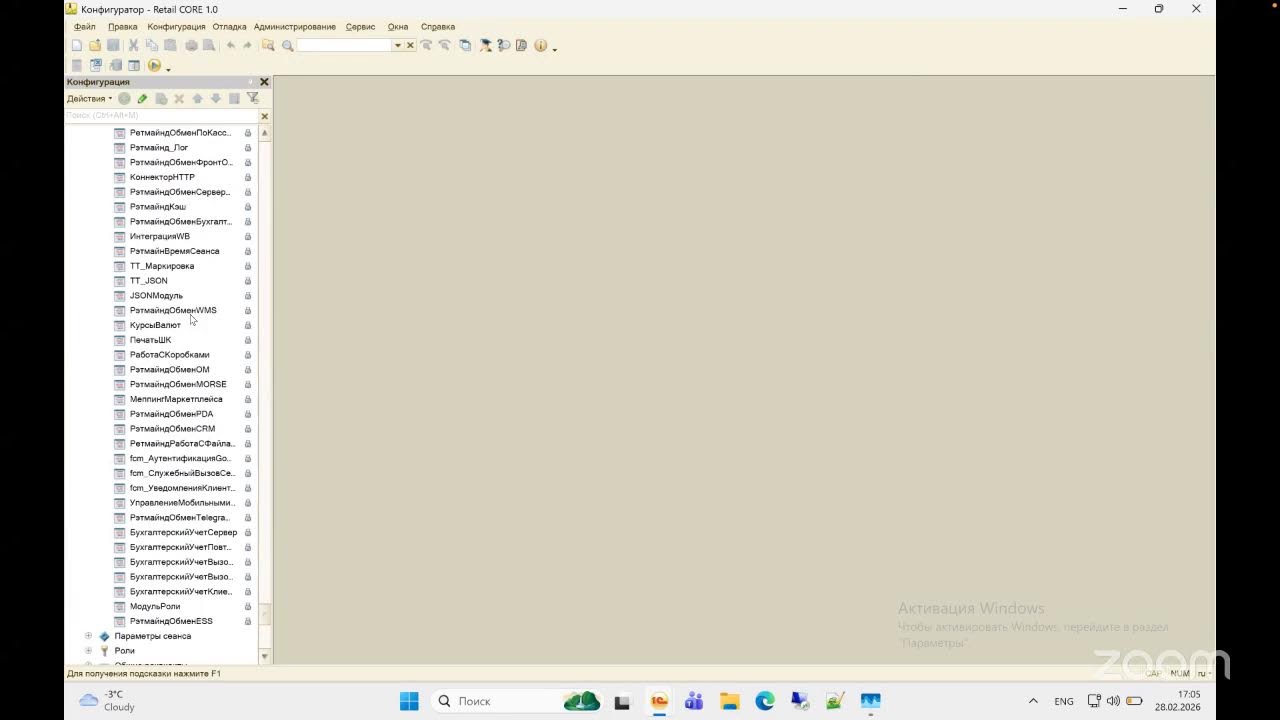Open the Конфигурация menu

(176, 26)
